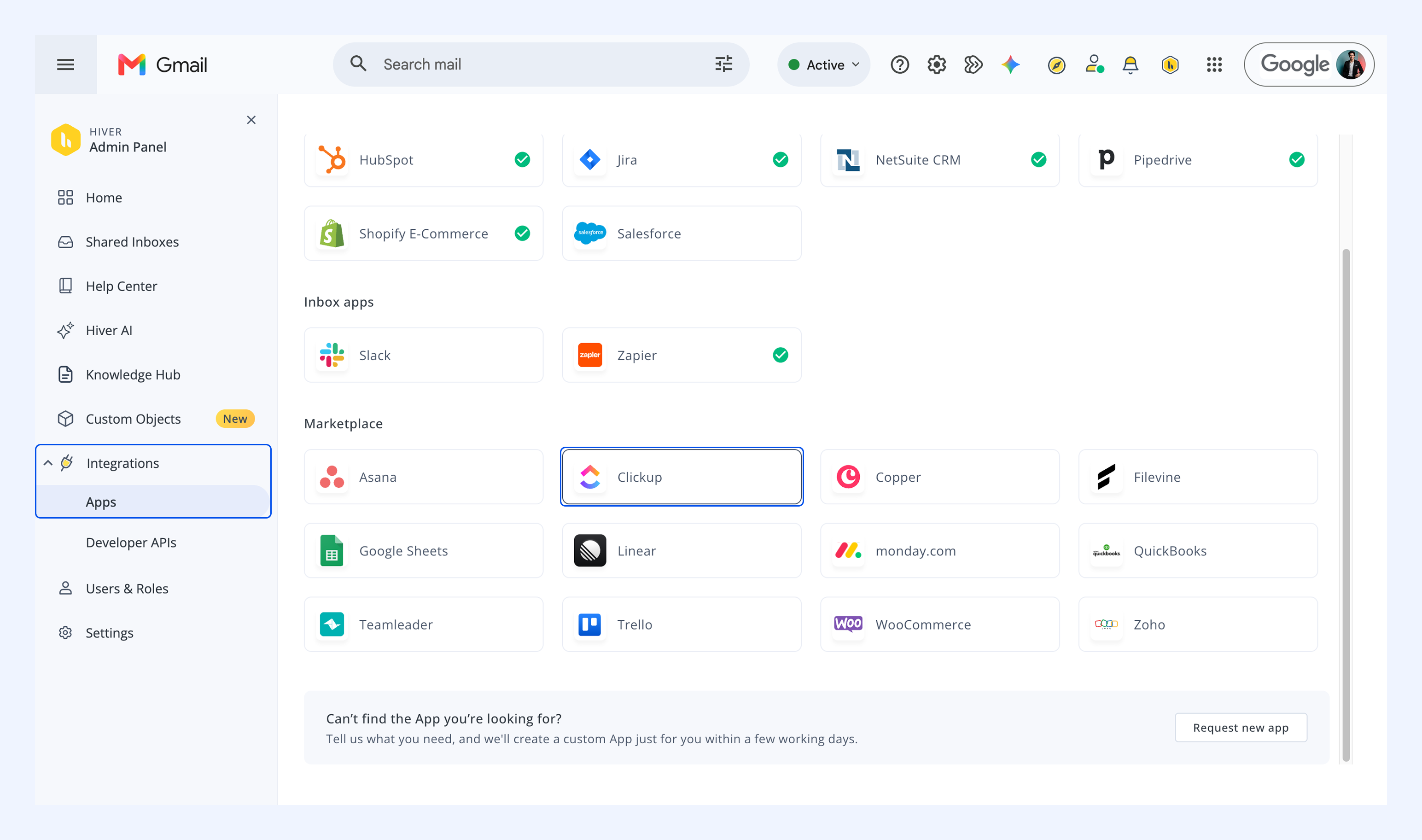1422x840 pixels.
Task: Open the Clickup marketplace app card
Action: click(x=681, y=477)
